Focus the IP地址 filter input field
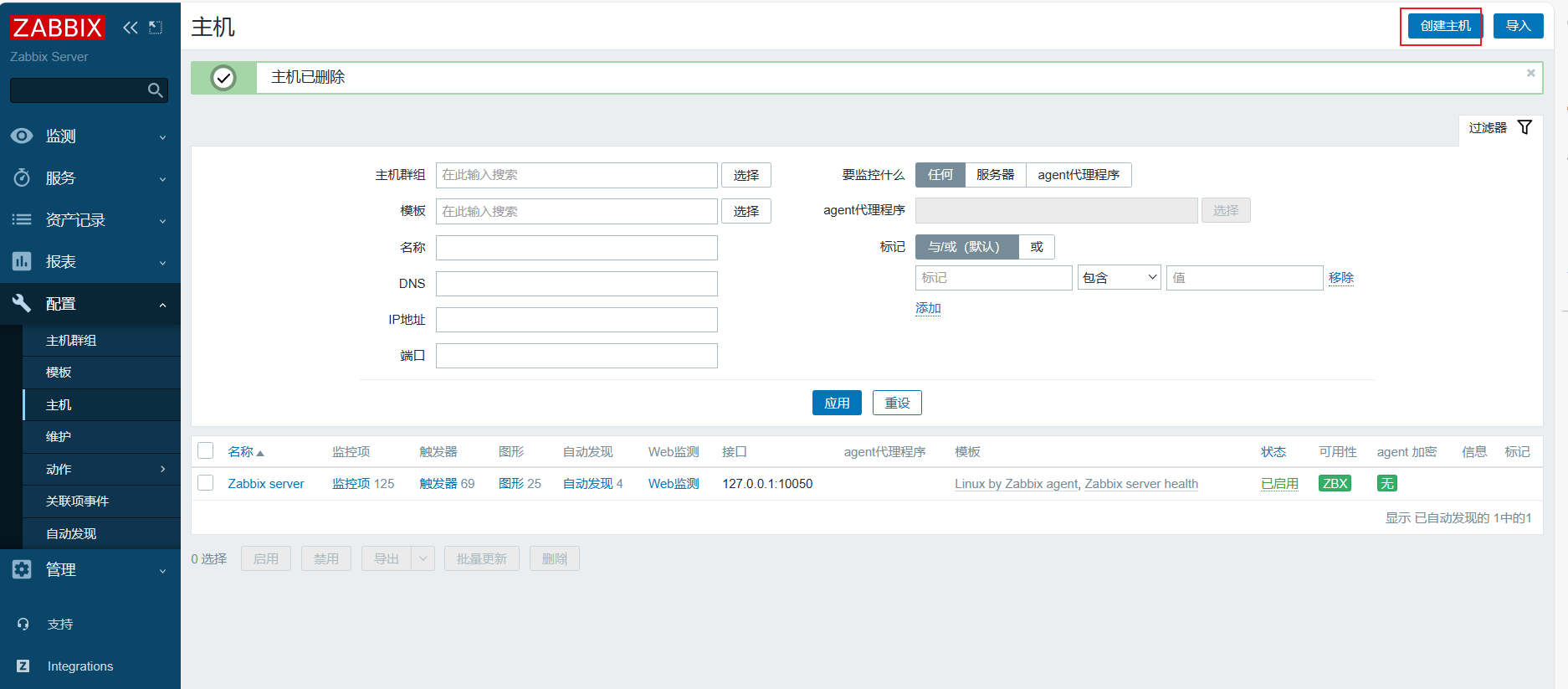 pos(576,320)
